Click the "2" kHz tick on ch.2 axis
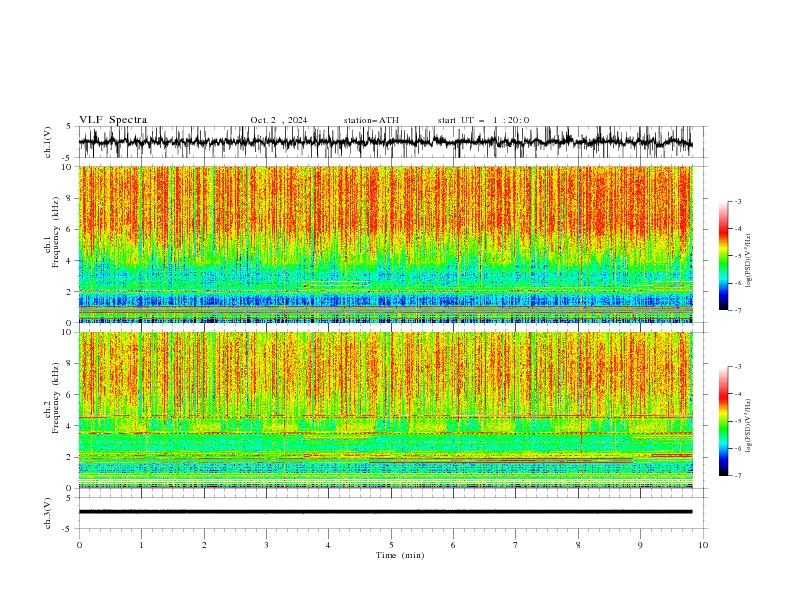Image resolution: width=792 pixels, height=612 pixels. 71,457
